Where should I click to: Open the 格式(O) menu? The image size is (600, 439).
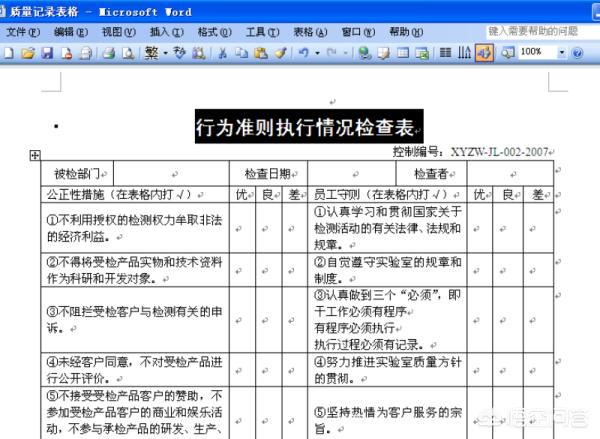coord(215,32)
